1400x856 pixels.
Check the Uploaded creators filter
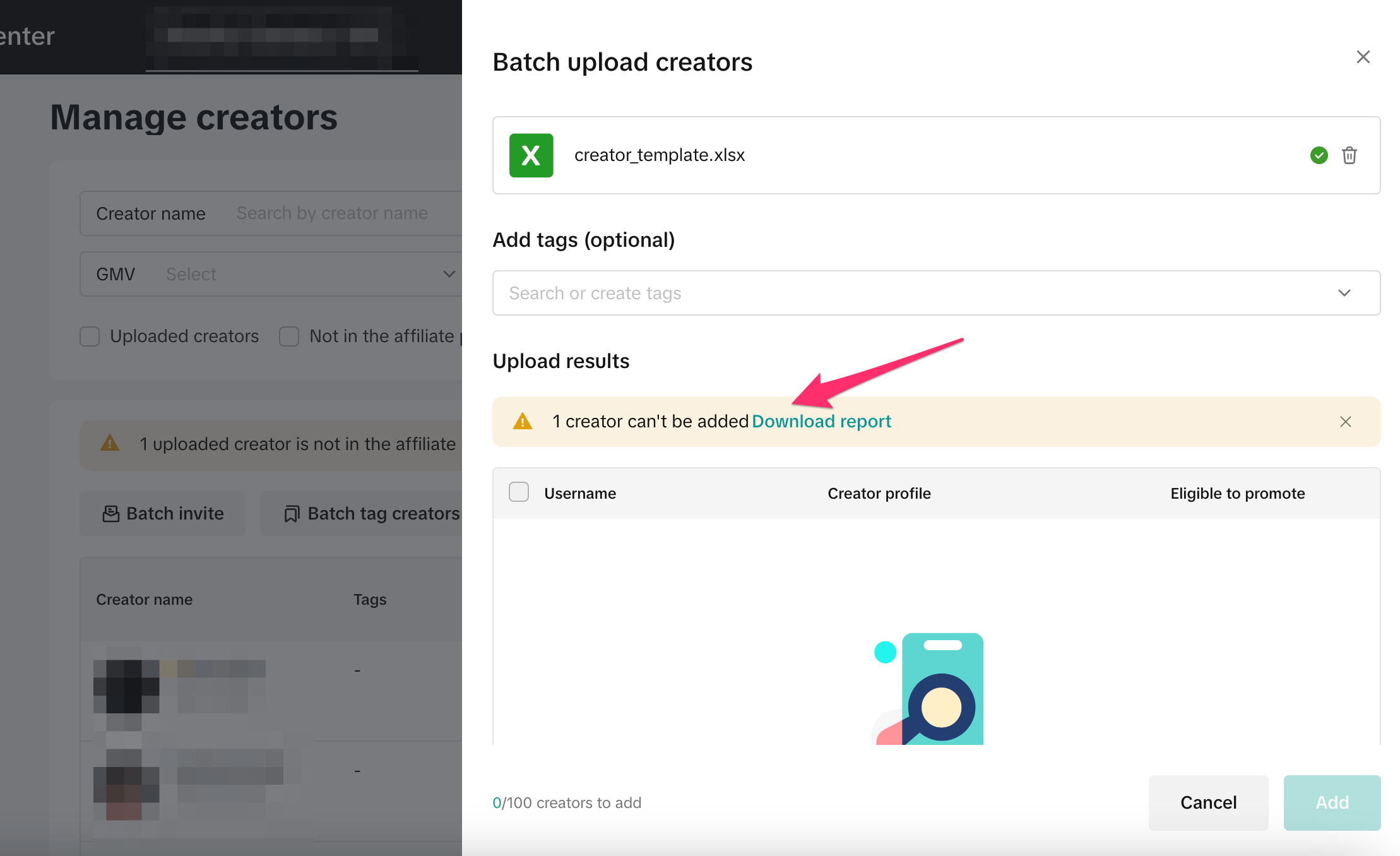tap(90, 336)
